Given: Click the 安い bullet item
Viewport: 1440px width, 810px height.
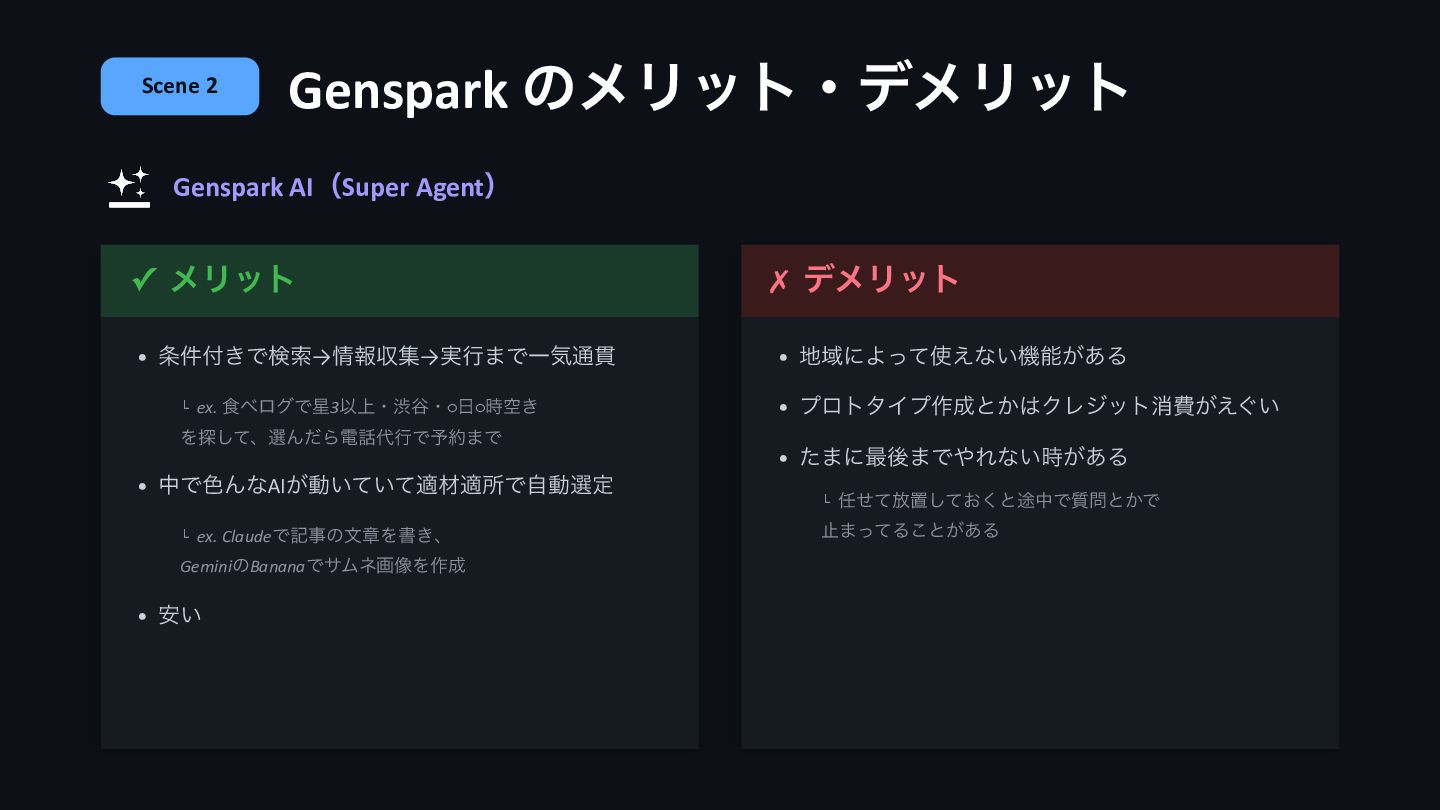Looking at the screenshot, I should point(180,615).
